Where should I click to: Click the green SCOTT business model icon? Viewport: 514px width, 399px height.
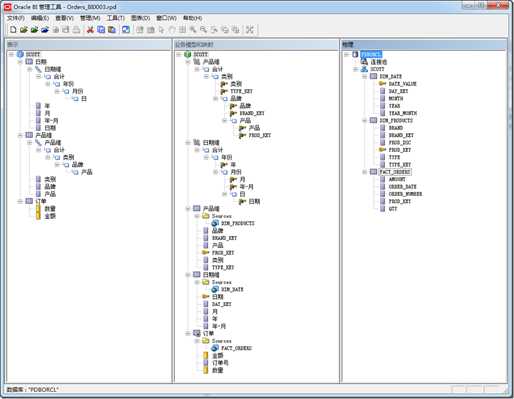(188, 54)
